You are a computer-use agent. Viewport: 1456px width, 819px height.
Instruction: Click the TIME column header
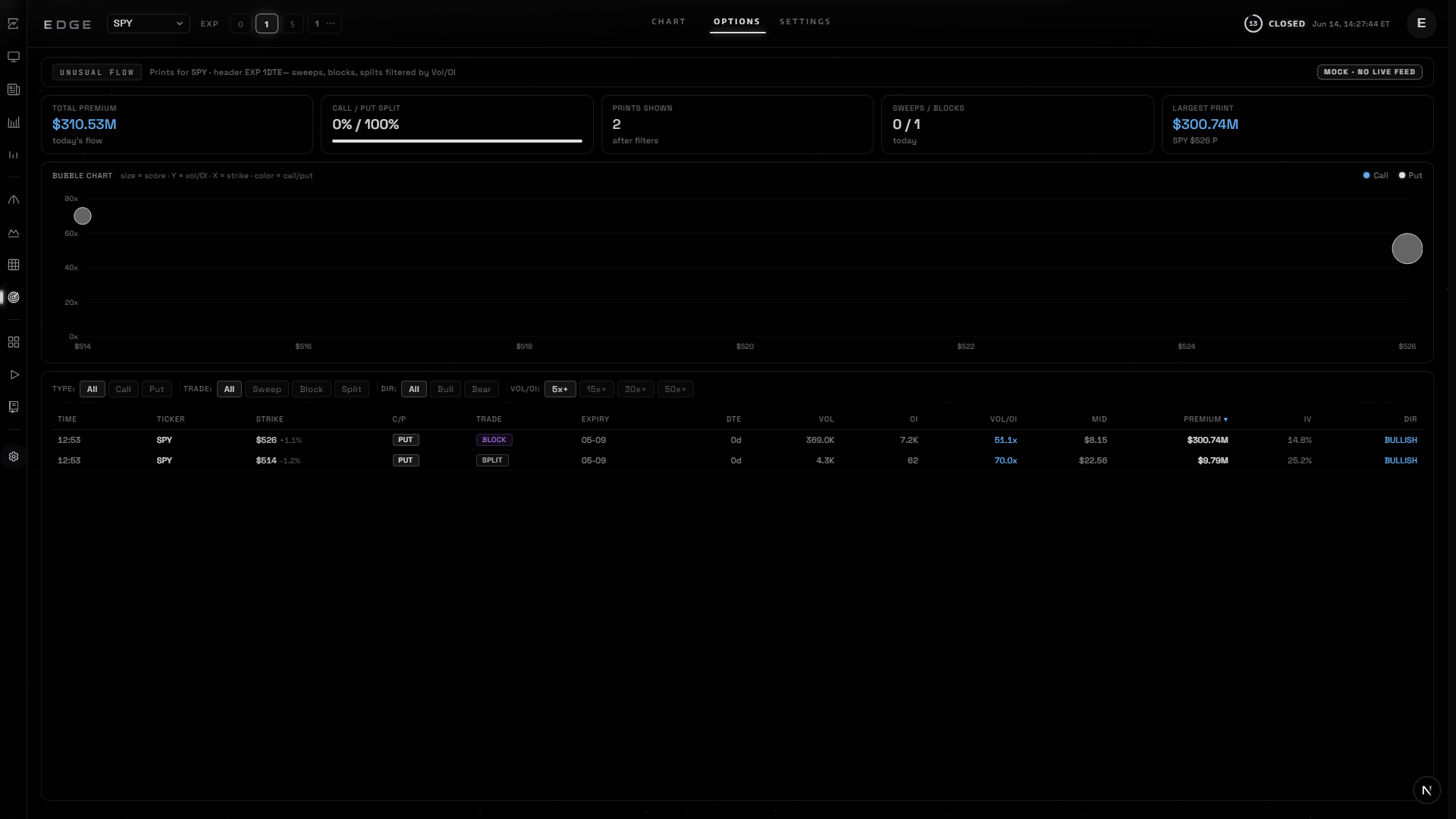[67, 419]
